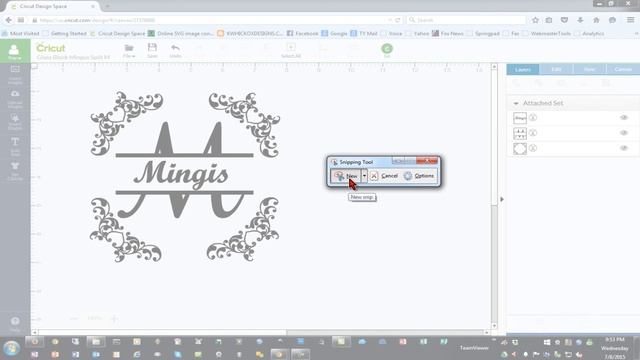
Task: Open the Most Visited bookmarks folder
Action: 21,33
